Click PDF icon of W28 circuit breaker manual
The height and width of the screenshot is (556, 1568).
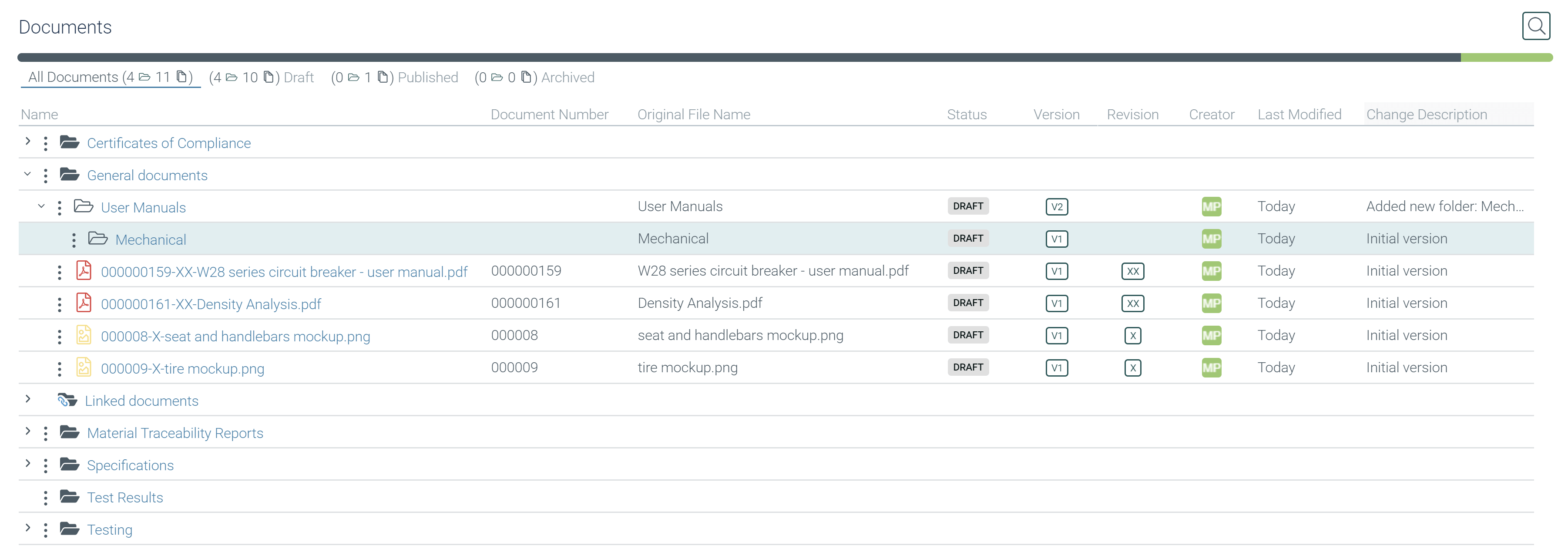[x=84, y=270]
